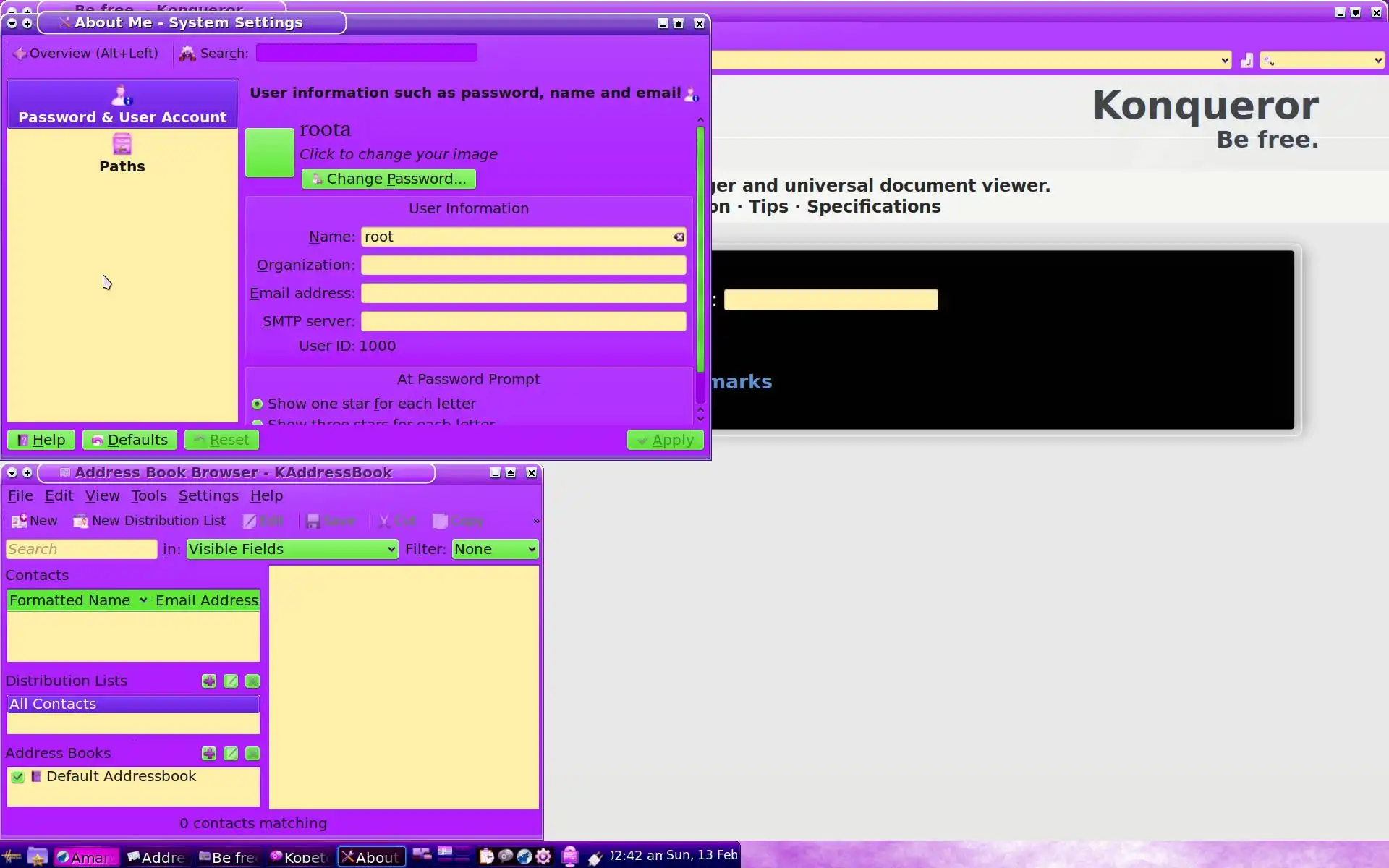Expand the hidden toolbar items chevron
This screenshot has width=1389, height=868.
pyautogui.click(x=536, y=521)
